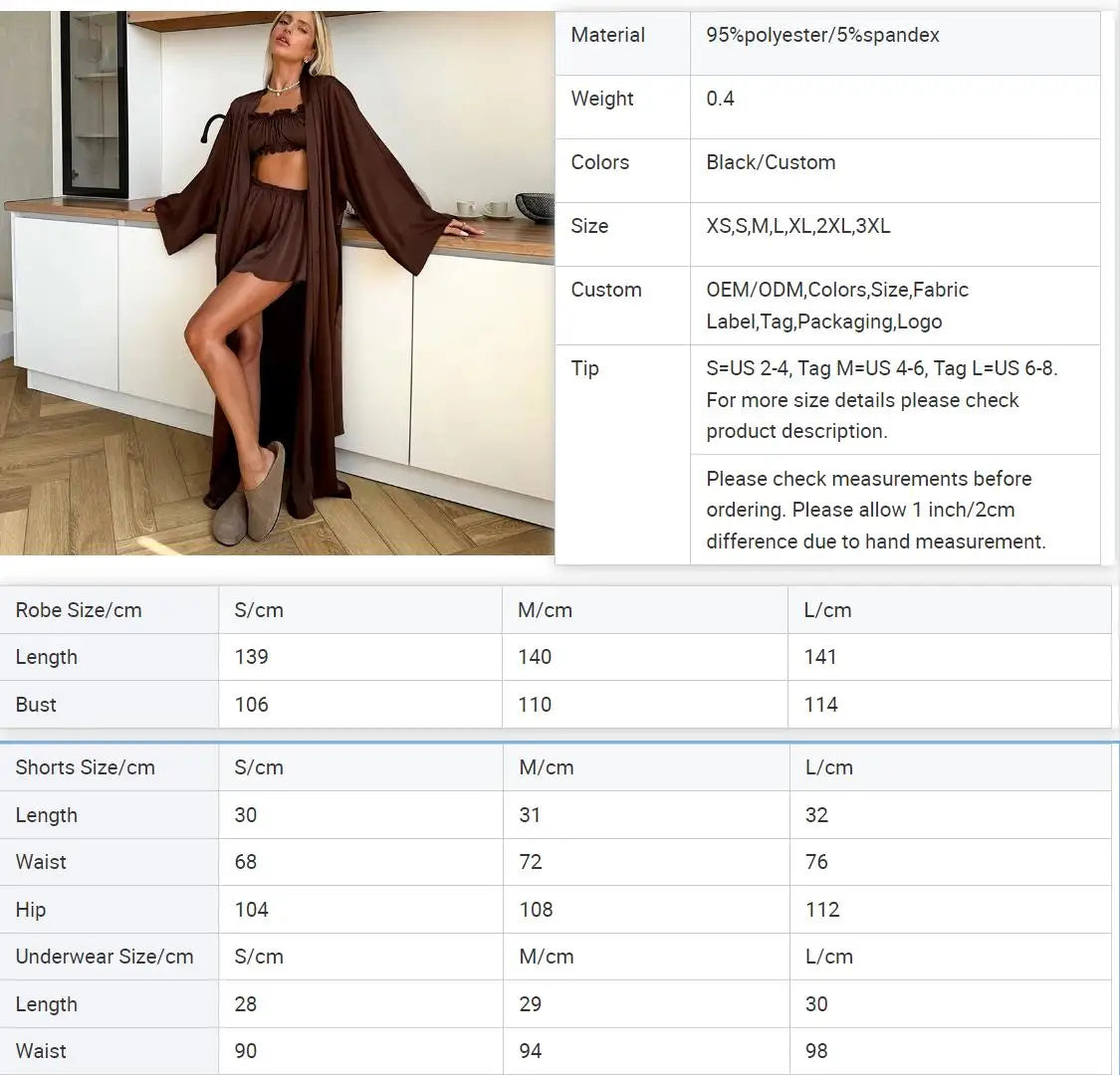Image resolution: width=1120 pixels, height=1075 pixels.
Task: Select robe Length value 140
Action: (x=536, y=657)
